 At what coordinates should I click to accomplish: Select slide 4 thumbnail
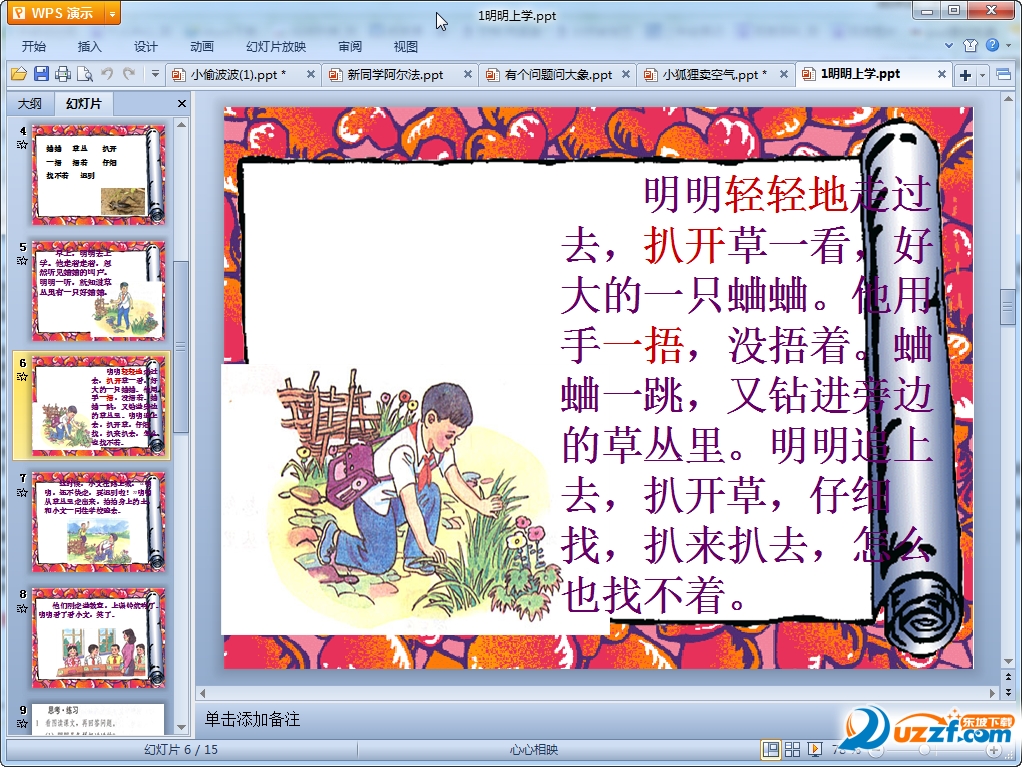coord(98,175)
